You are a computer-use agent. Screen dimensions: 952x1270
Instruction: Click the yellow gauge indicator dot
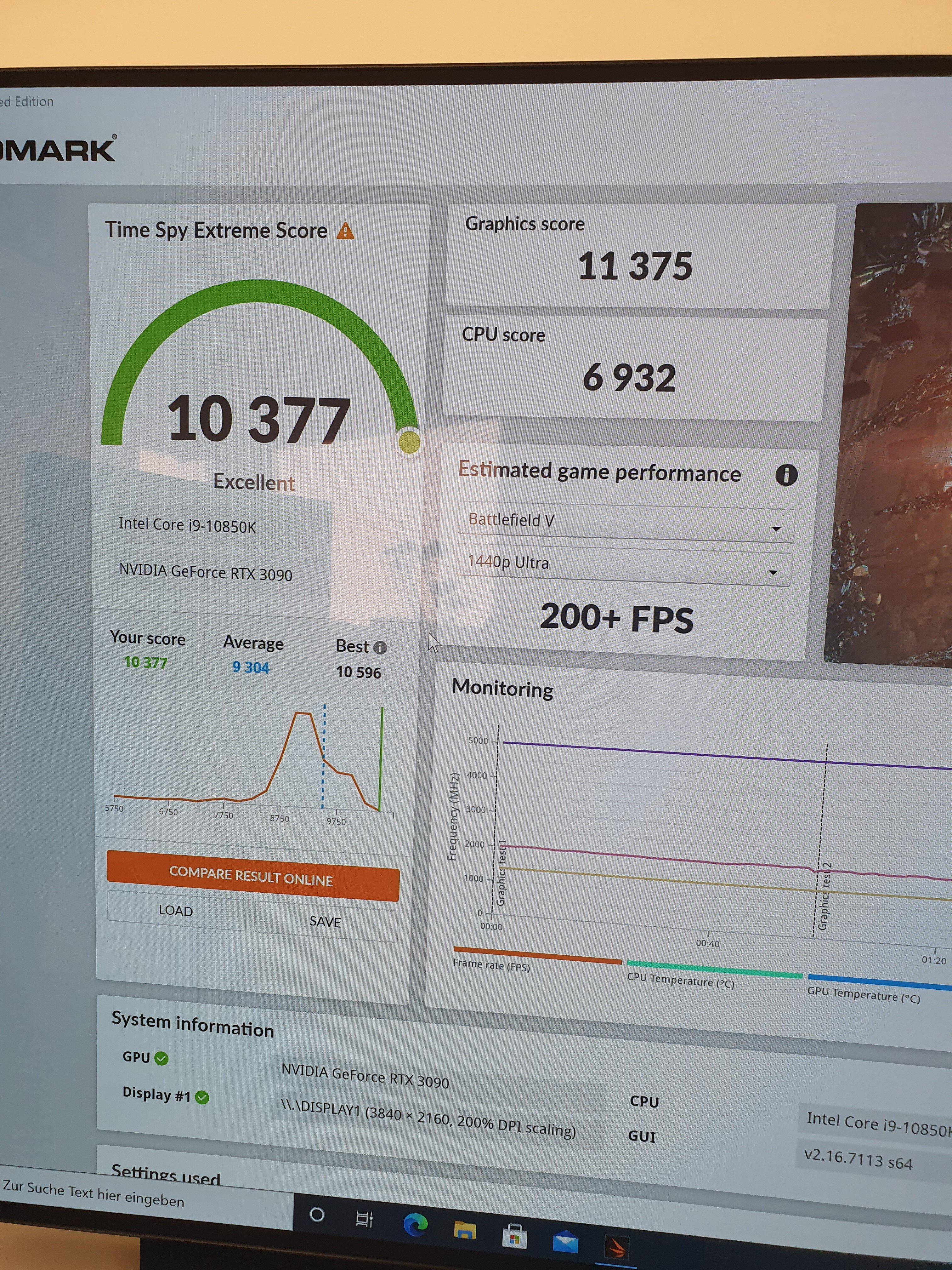[409, 442]
